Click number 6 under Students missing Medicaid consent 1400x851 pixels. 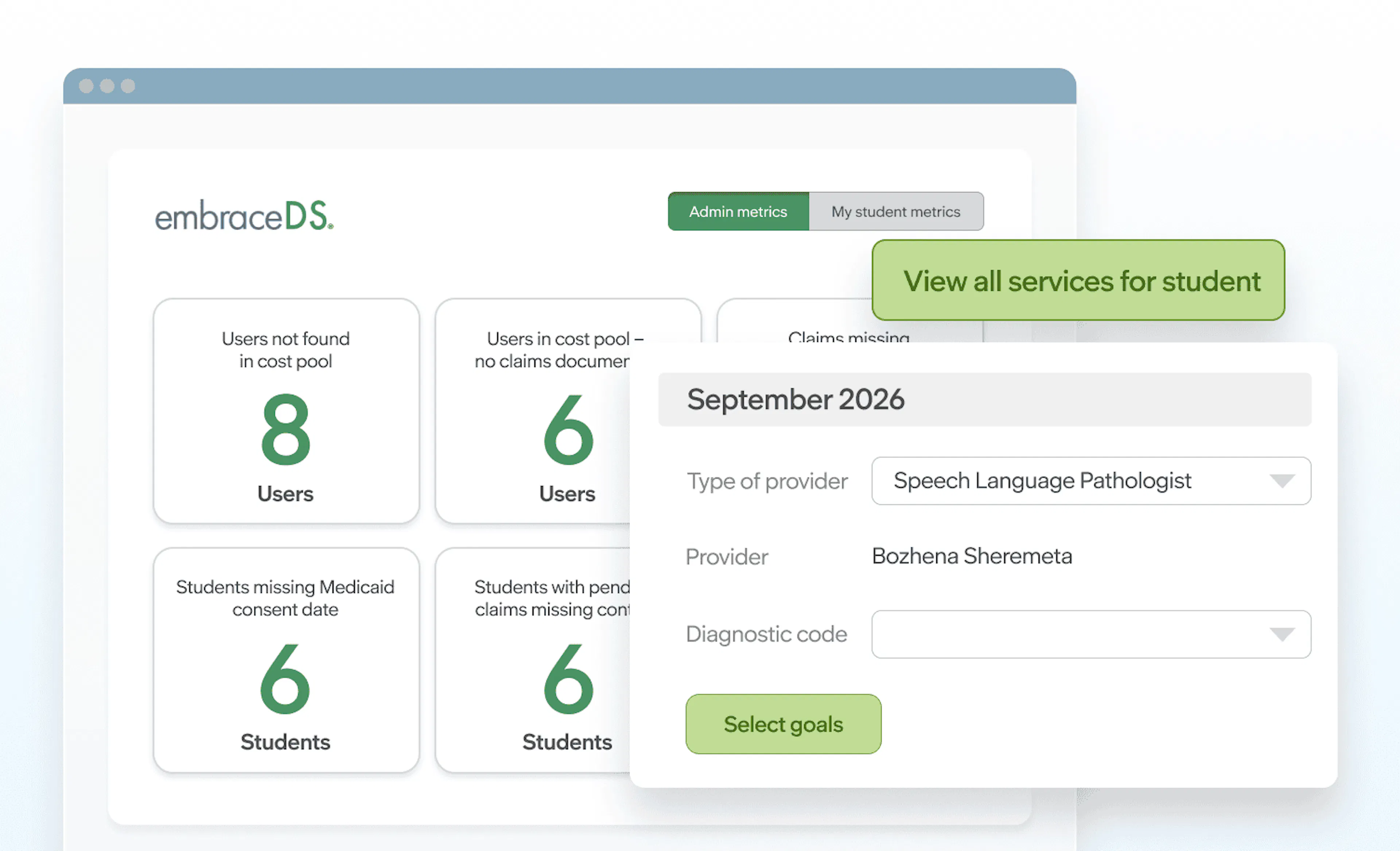tap(285, 679)
